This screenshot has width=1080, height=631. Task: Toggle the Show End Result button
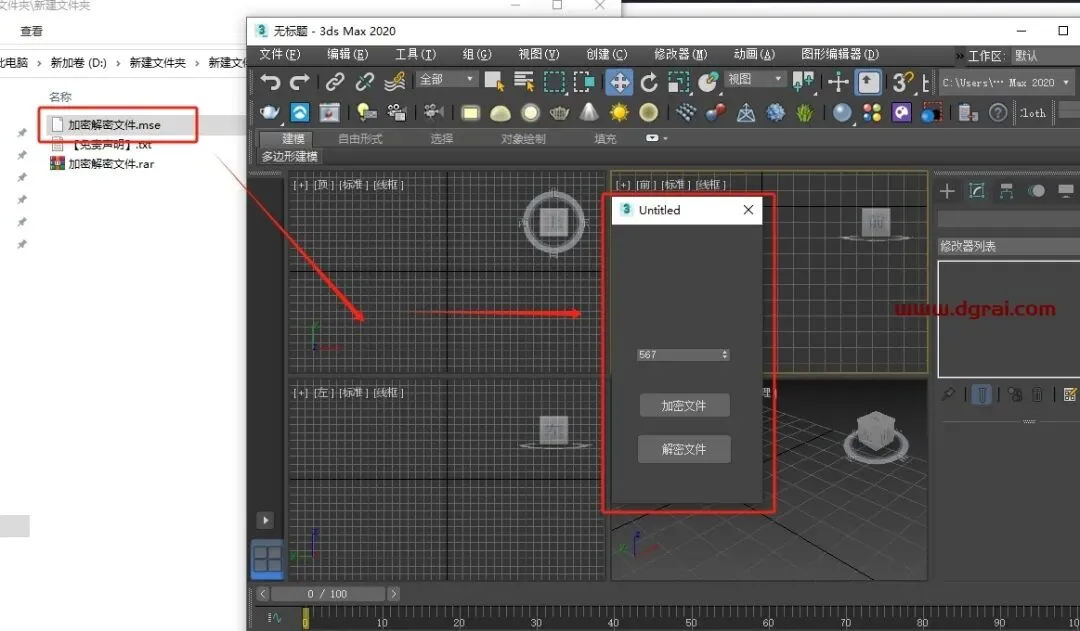coord(982,395)
